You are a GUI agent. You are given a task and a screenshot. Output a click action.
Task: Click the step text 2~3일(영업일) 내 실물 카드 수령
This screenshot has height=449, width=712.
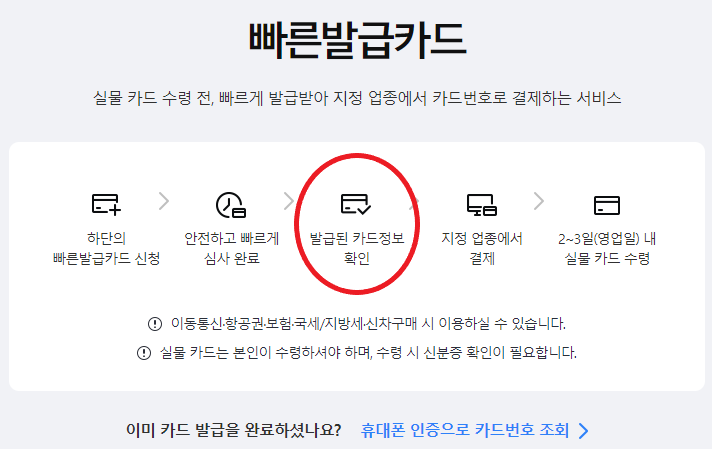click(x=607, y=248)
